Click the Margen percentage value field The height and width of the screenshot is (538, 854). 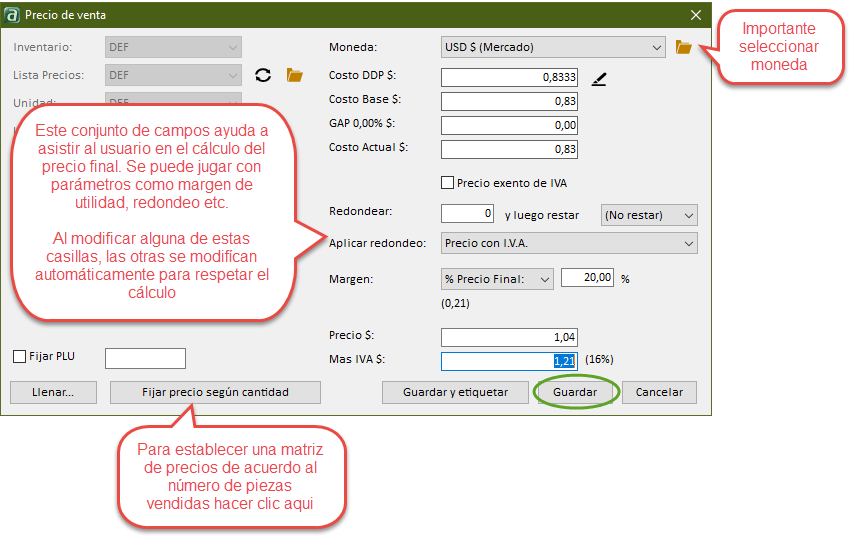(x=587, y=279)
